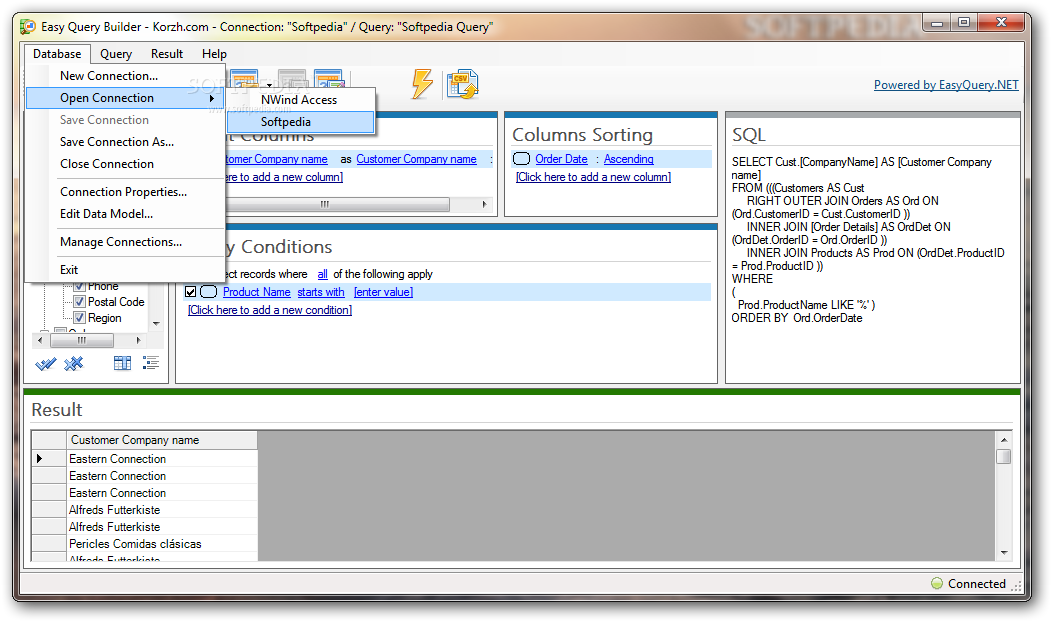Click the field tree horizontal scroll left arrow
Viewport: 1052px width, 622px height.
click(40, 340)
